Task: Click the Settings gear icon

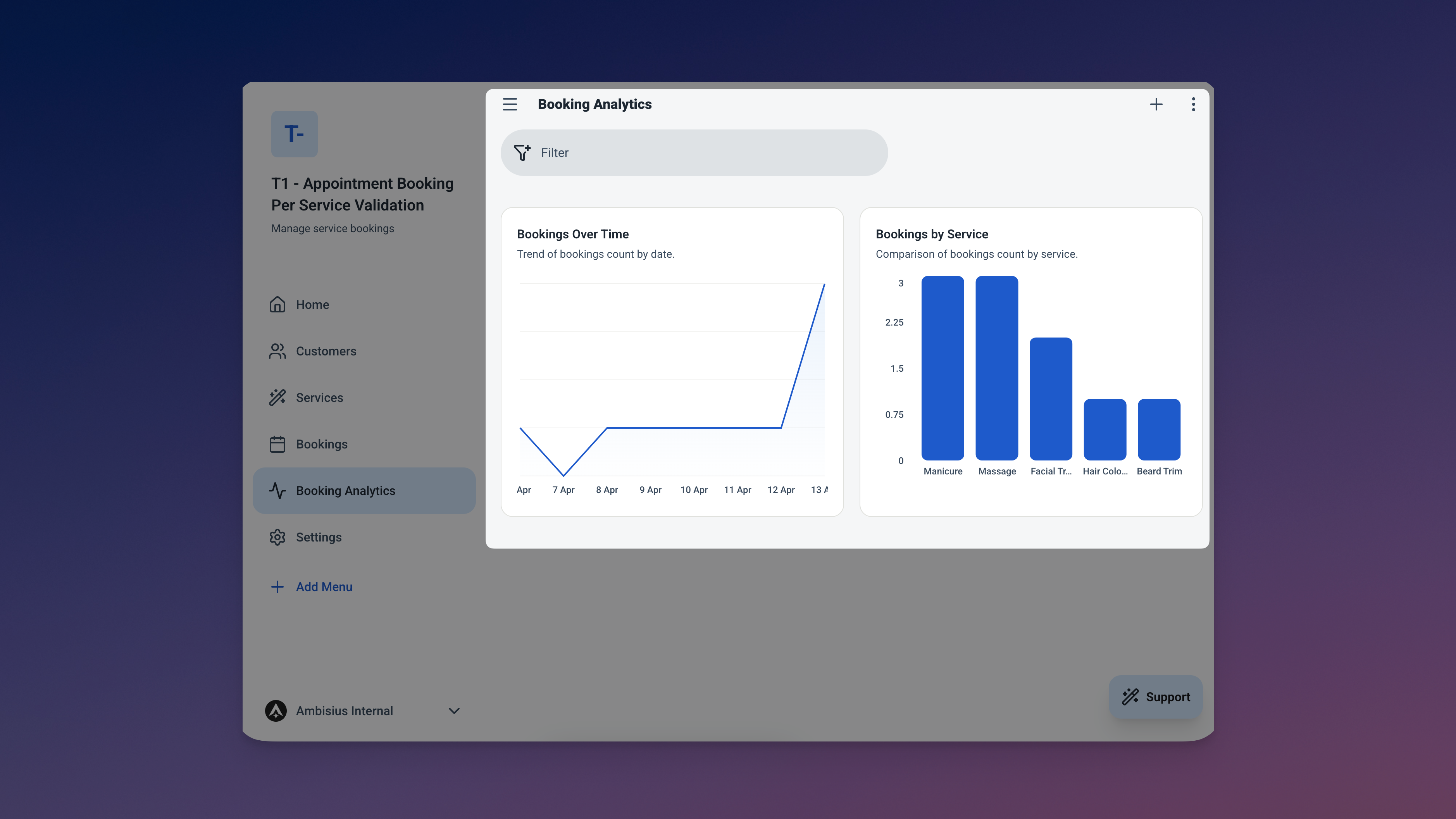Action: point(277,537)
